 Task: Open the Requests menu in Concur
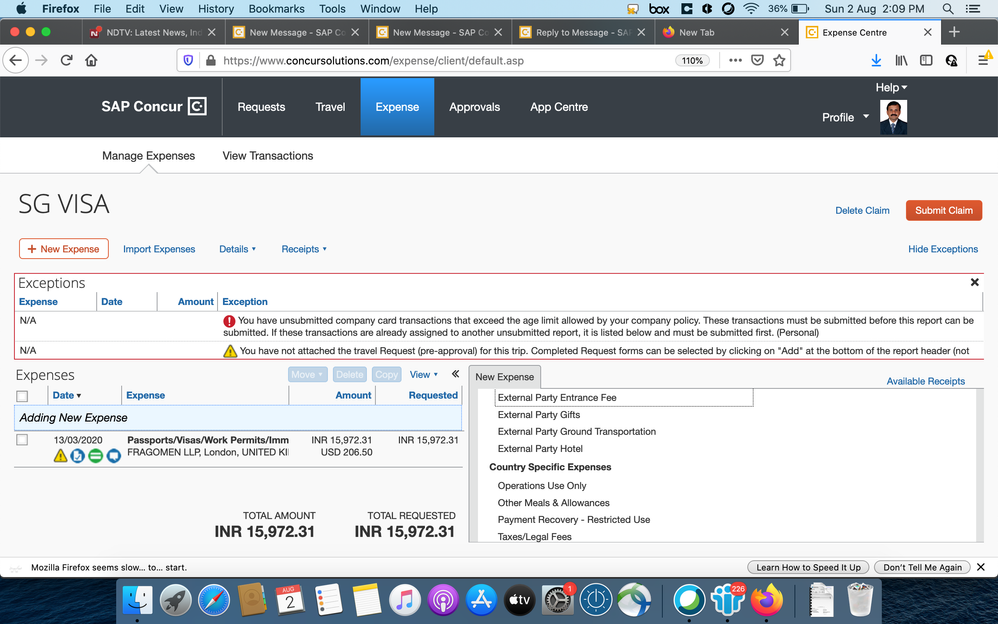pos(261,107)
